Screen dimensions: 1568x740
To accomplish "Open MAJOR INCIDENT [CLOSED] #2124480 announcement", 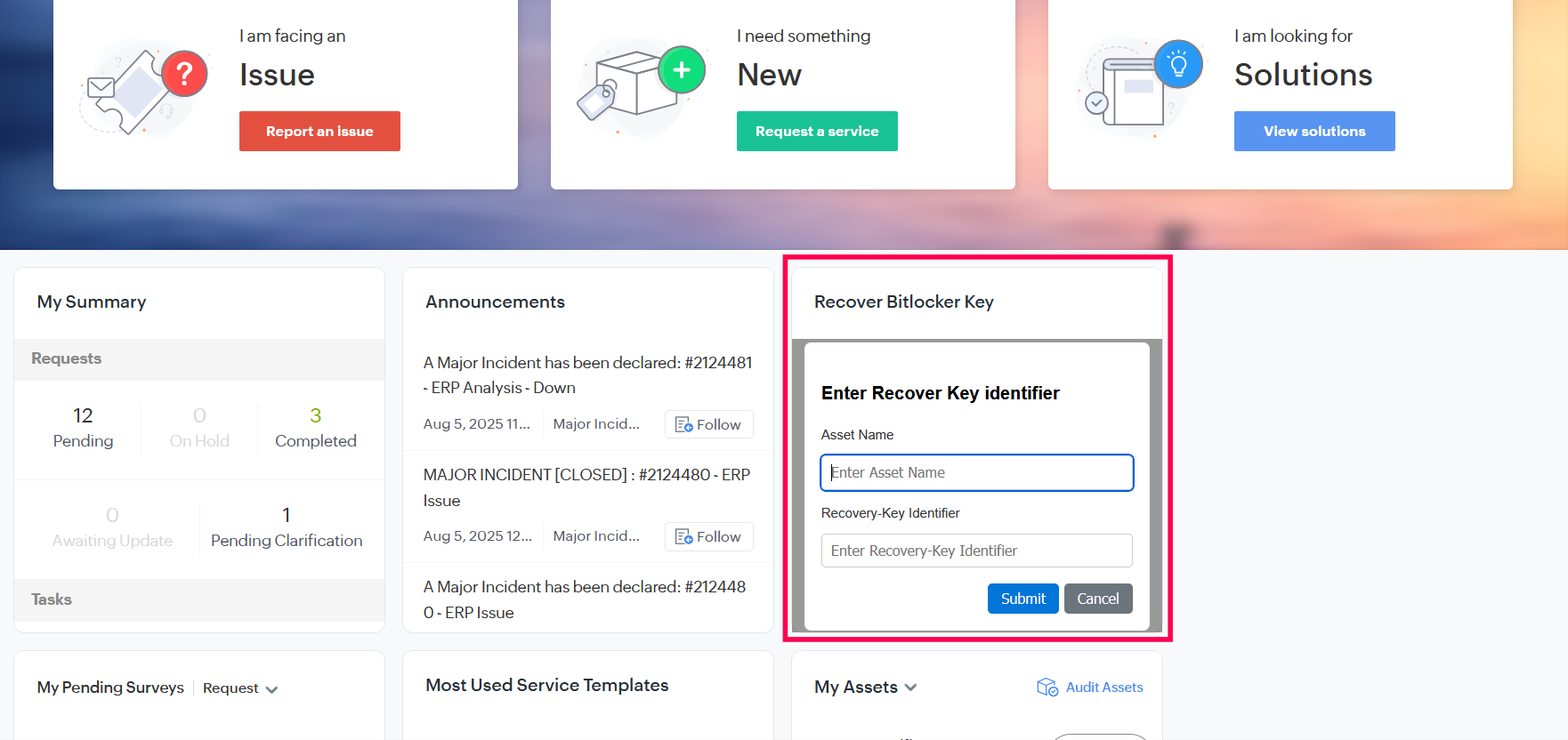I will [587, 487].
